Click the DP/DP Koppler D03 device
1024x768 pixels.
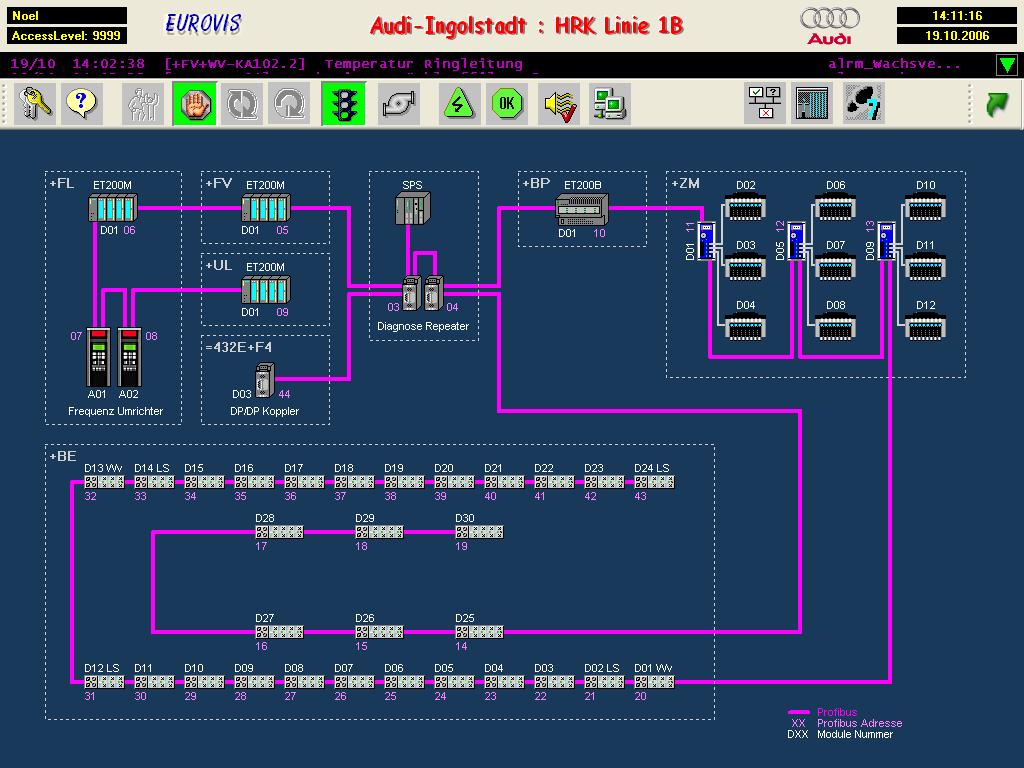click(264, 381)
